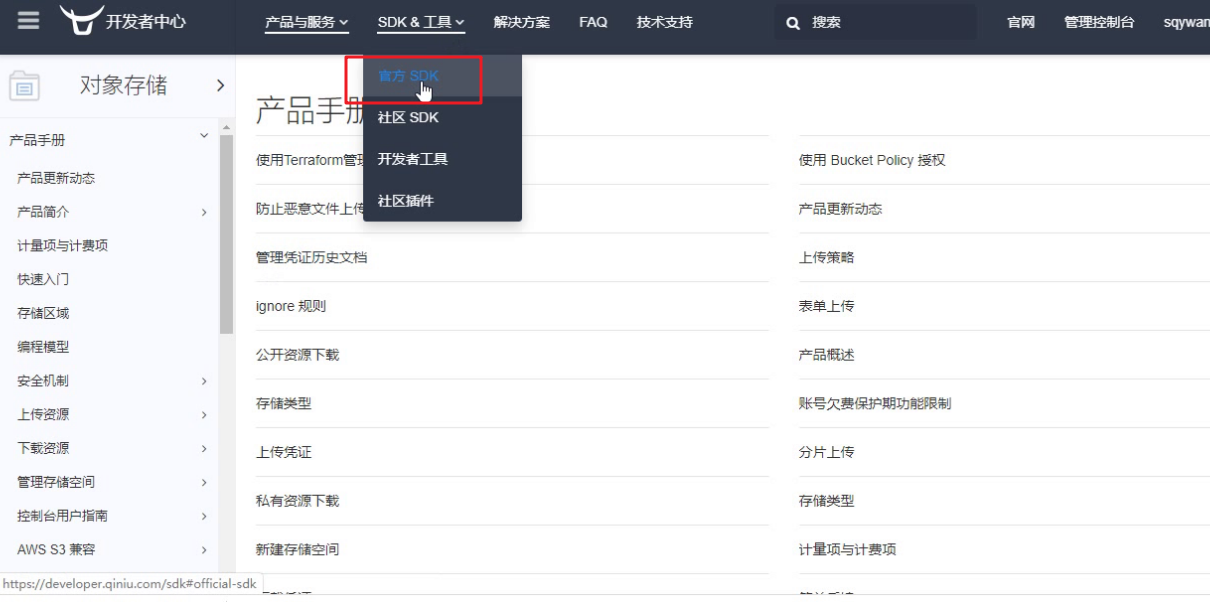Click 对象存储 sidebar heading
This screenshot has height=602, width=1210.
coord(123,86)
